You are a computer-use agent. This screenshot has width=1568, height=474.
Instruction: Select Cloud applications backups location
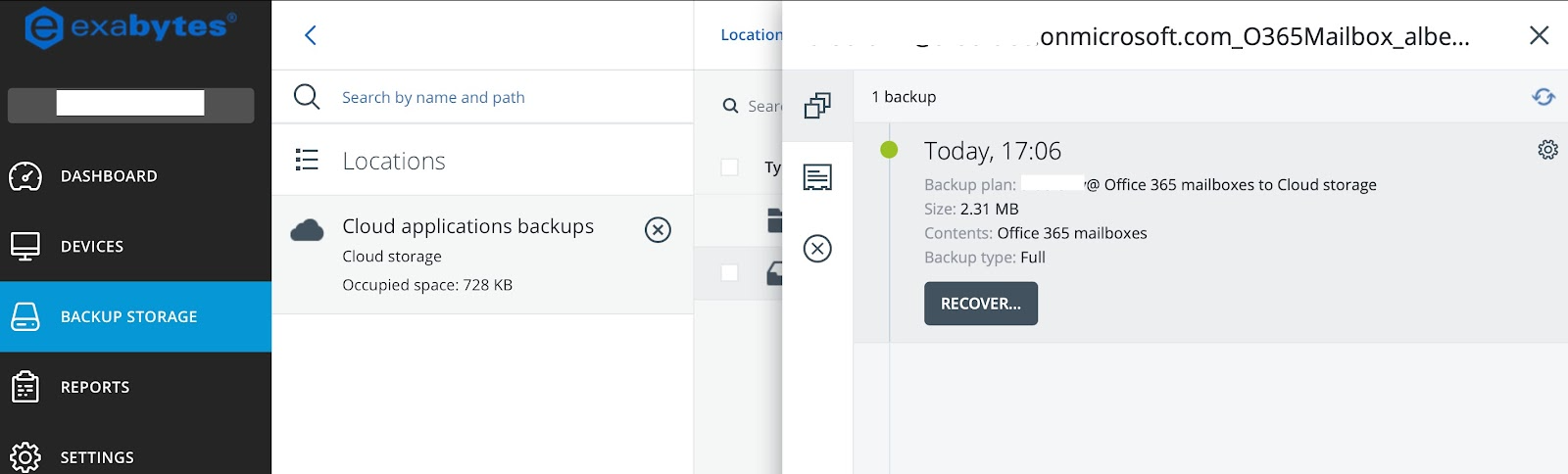pyautogui.click(x=482, y=255)
